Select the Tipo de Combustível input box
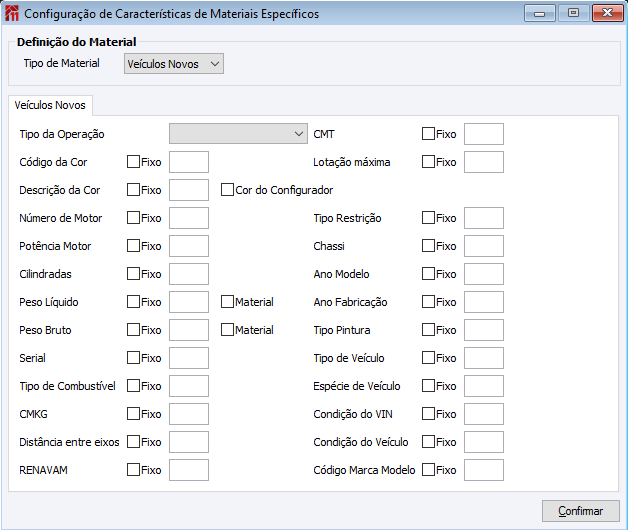Image resolution: width=628 pixels, height=530 pixels. (189, 386)
